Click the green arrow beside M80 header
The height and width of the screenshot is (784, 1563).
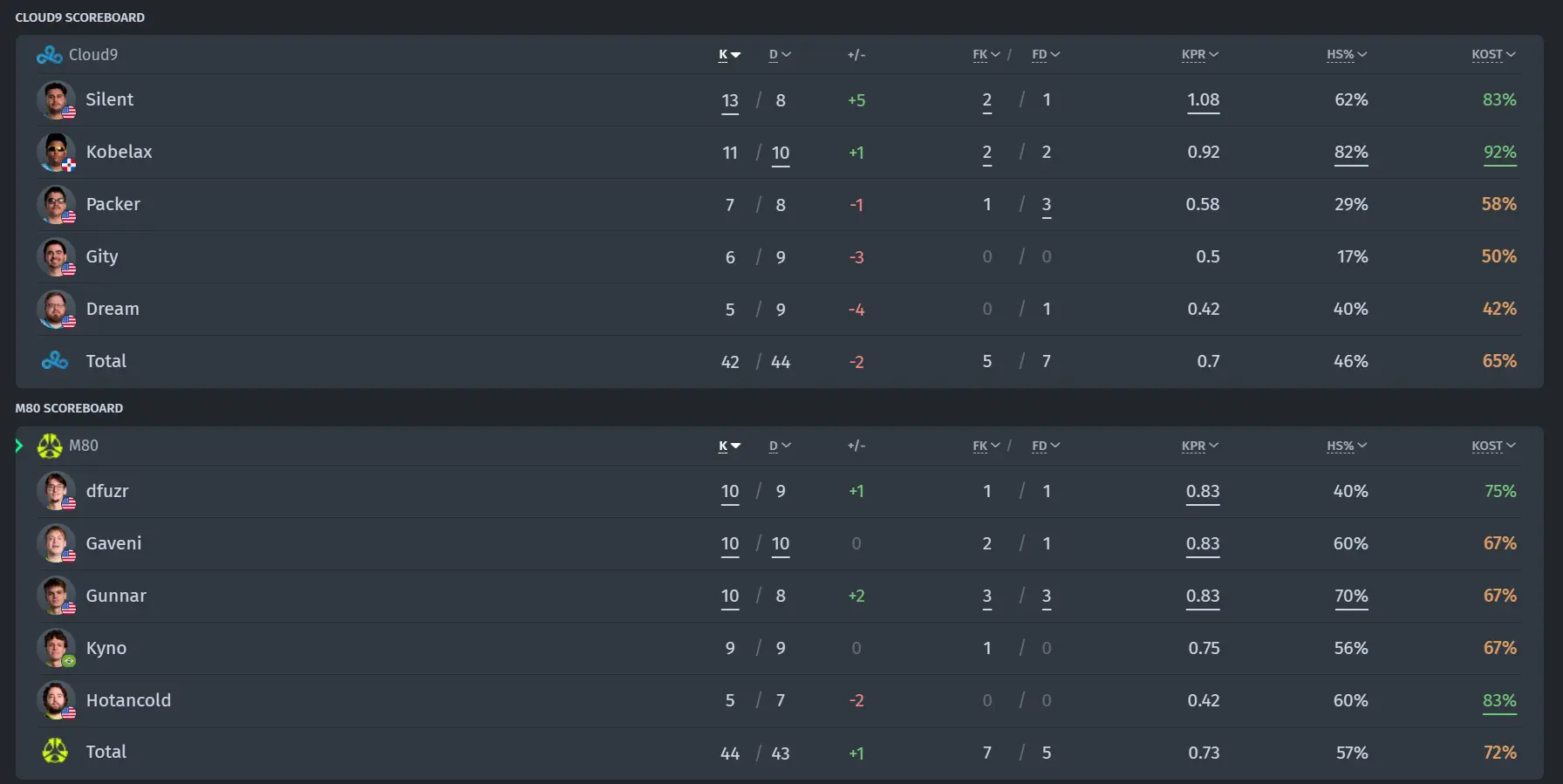tap(19, 447)
